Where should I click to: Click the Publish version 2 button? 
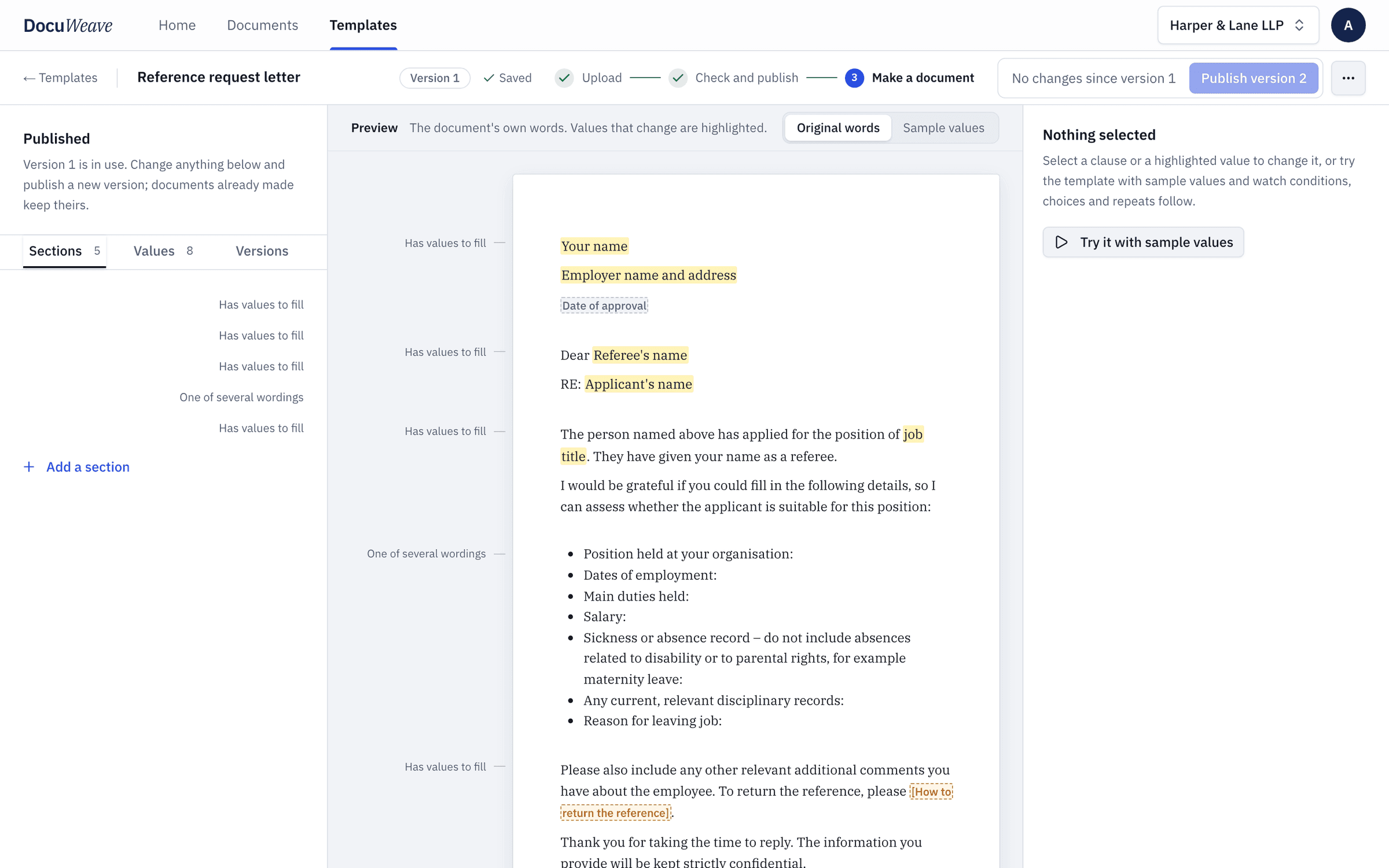pyautogui.click(x=1254, y=78)
